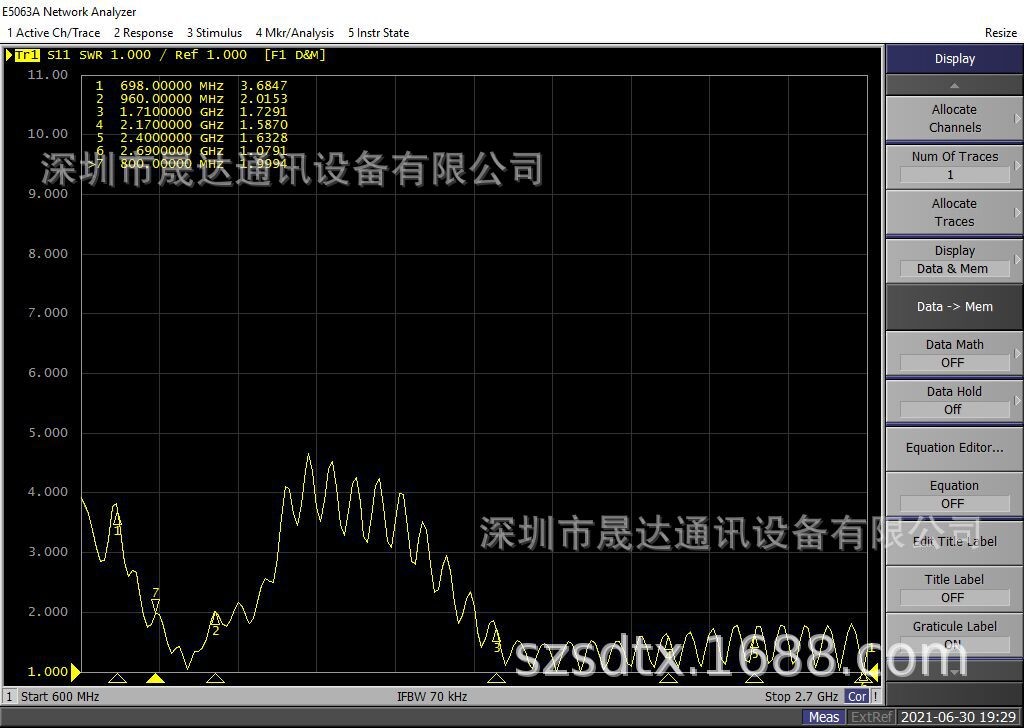Click the Edit Title Label softkey
The width and height of the screenshot is (1024, 728).
[954, 541]
